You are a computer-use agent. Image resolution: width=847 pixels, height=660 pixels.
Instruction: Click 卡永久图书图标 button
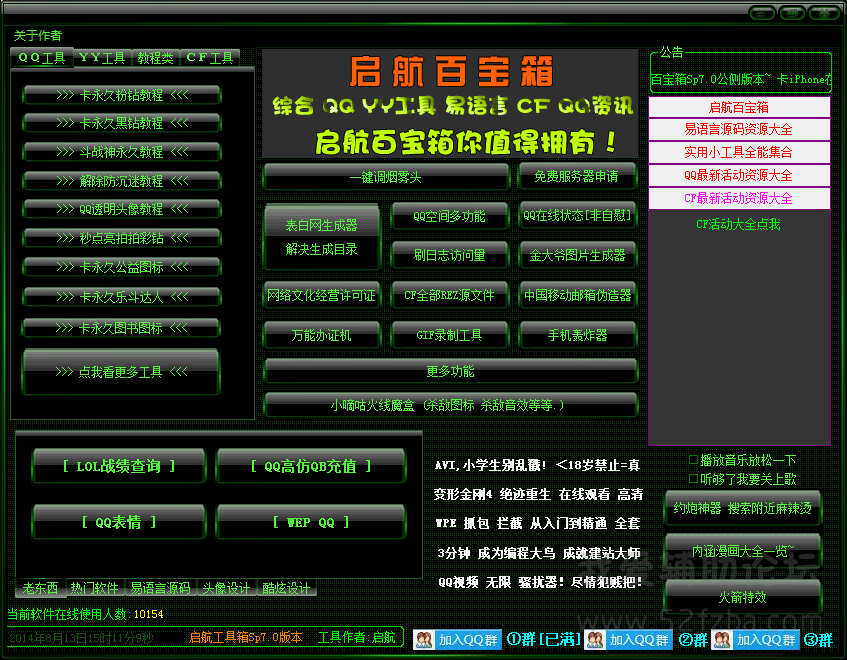(x=122, y=328)
